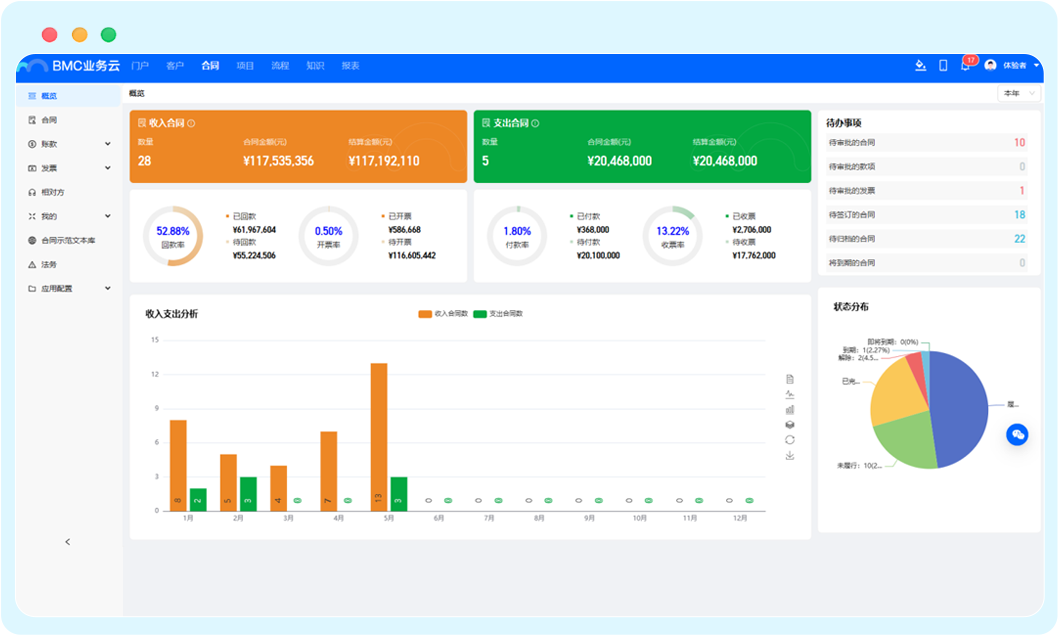Click the theme paint bucket icon

point(921,66)
